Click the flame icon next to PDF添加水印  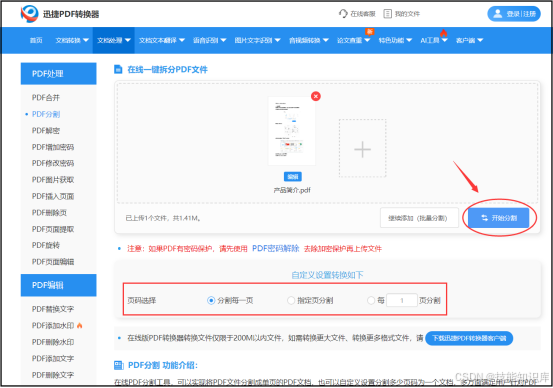coord(79,325)
